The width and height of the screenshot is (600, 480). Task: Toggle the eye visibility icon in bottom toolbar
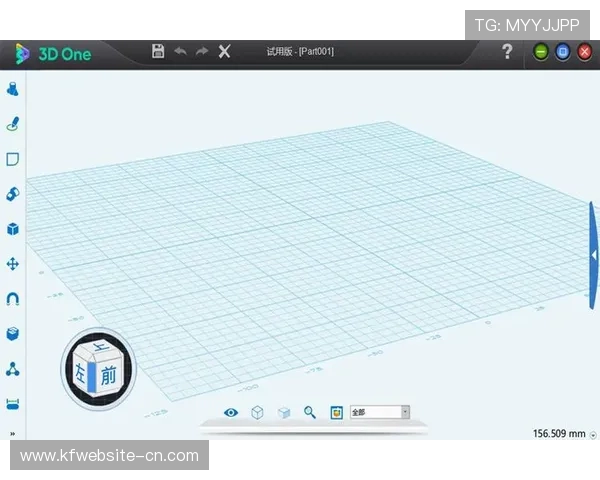pyautogui.click(x=231, y=412)
